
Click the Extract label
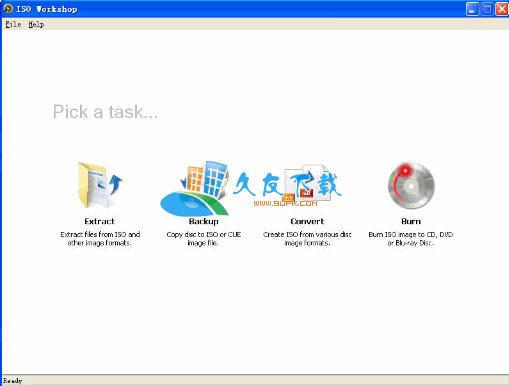99,221
